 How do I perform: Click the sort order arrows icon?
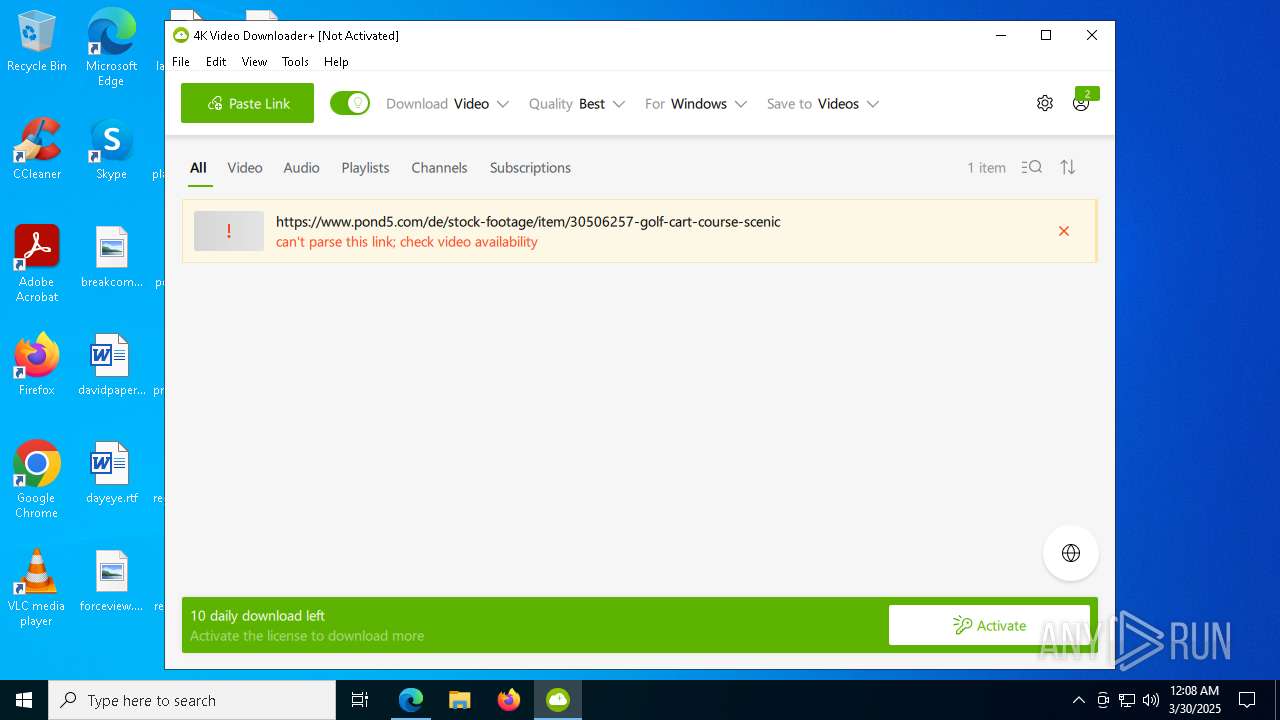(x=1068, y=167)
